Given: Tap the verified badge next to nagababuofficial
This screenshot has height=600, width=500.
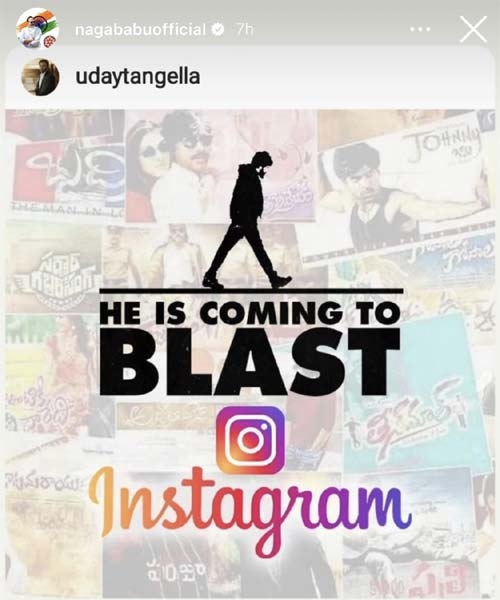Looking at the screenshot, I should point(218,29).
